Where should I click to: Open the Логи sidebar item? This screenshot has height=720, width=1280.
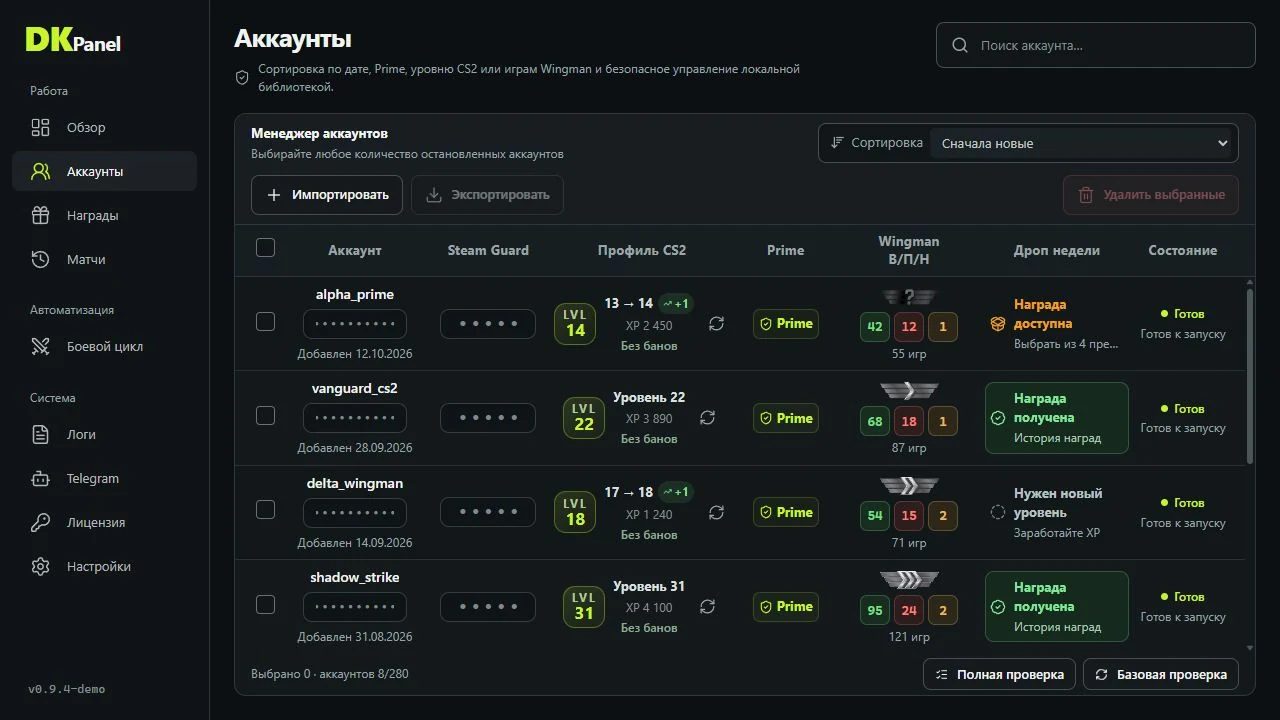pyautogui.click(x=104, y=434)
